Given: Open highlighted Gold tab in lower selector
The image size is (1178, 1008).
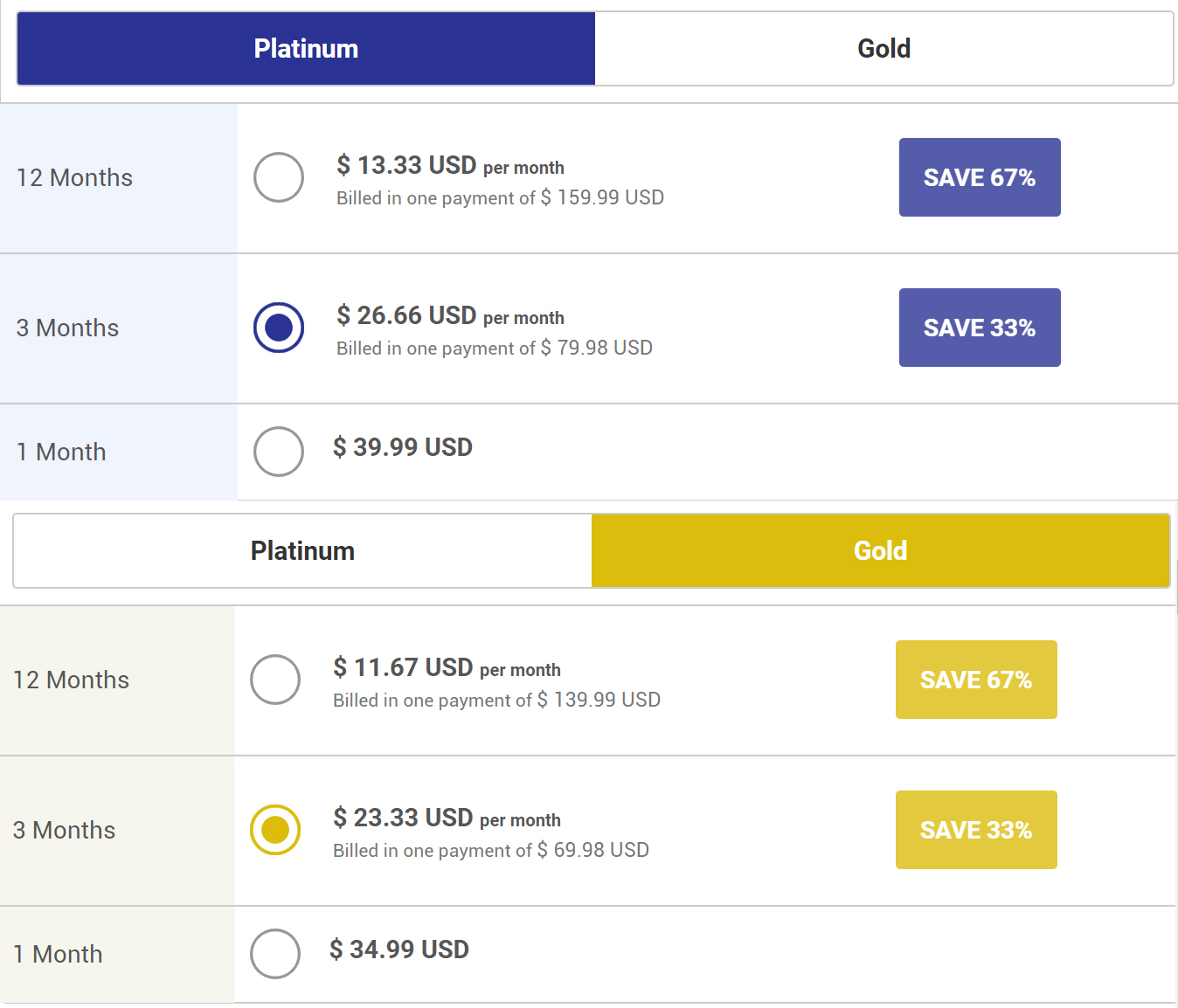Looking at the screenshot, I should [x=880, y=551].
